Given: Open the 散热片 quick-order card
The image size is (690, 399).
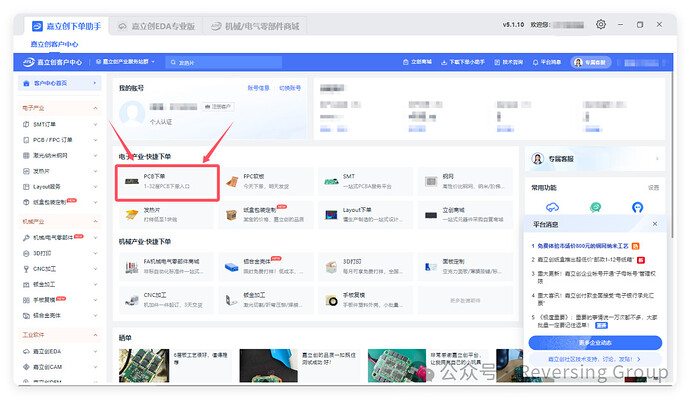Looking at the screenshot, I should [166, 215].
